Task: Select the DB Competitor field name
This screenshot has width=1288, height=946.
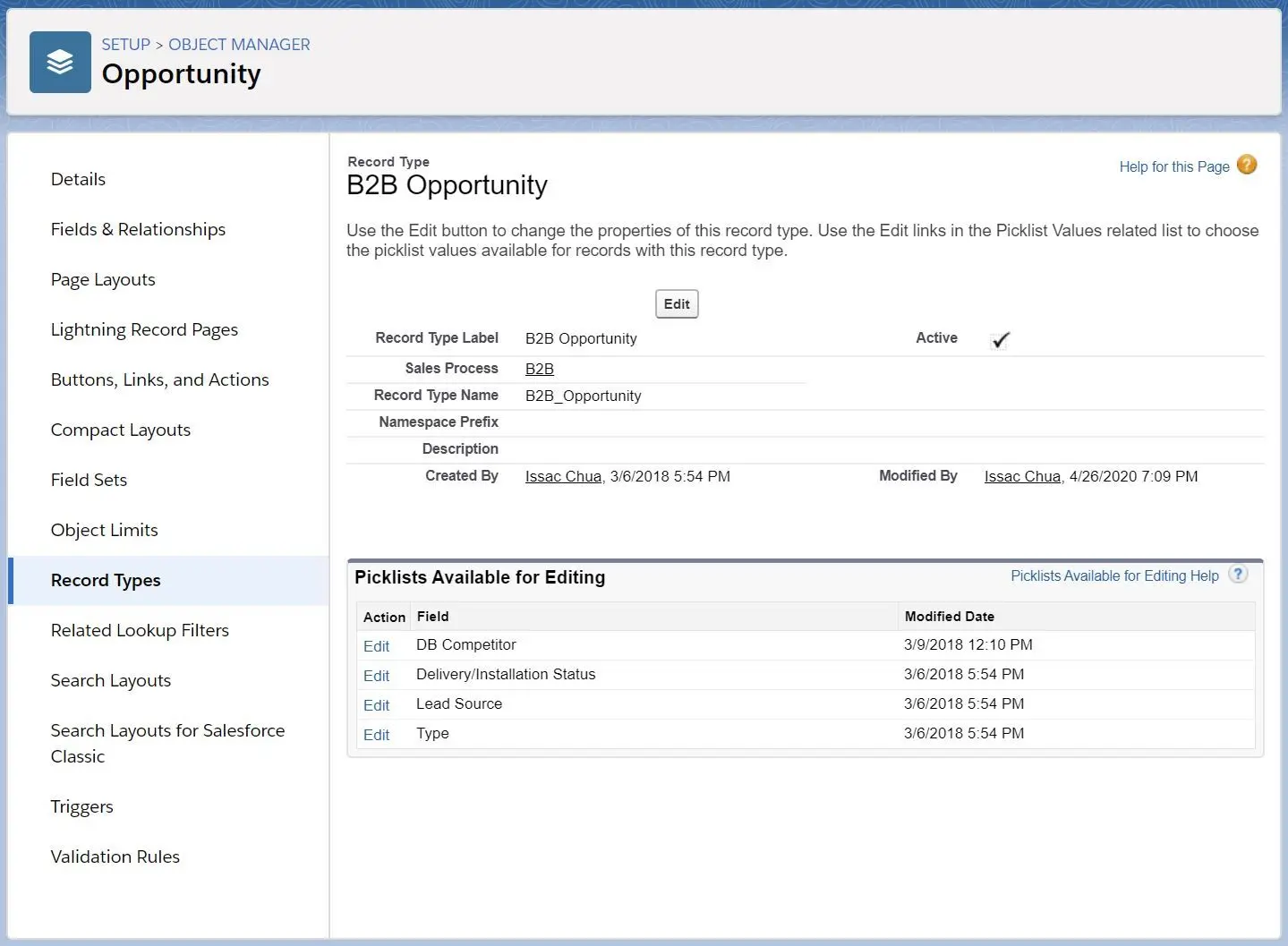Action: 465,644
